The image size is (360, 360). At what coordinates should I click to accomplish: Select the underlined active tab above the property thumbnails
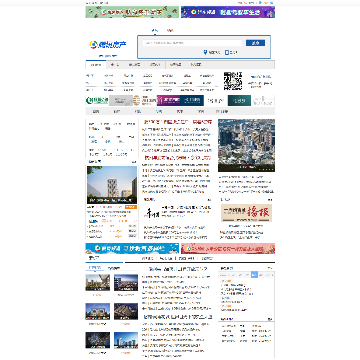(96, 268)
